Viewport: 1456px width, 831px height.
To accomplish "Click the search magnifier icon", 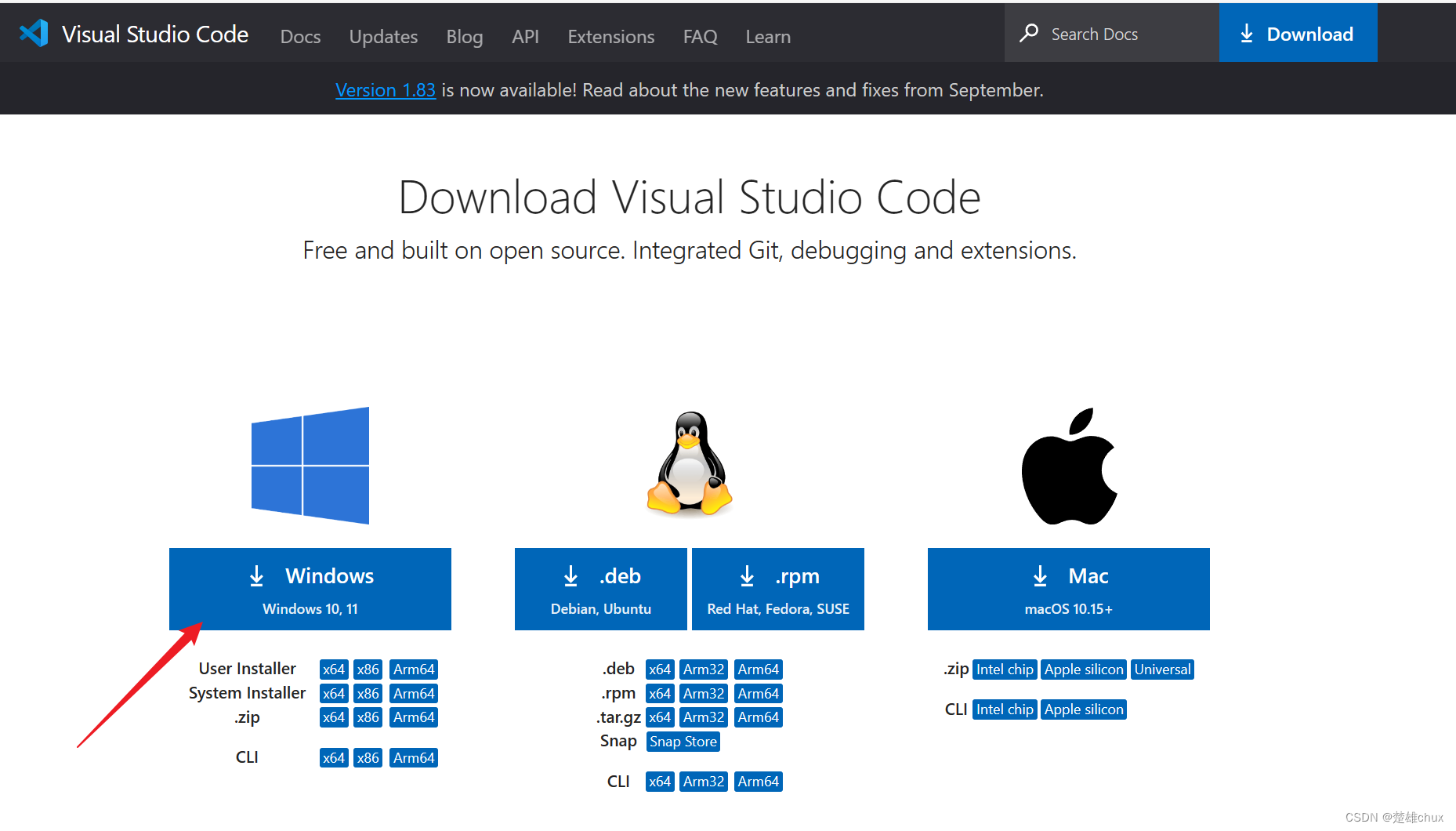I will (x=1028, y=33).
